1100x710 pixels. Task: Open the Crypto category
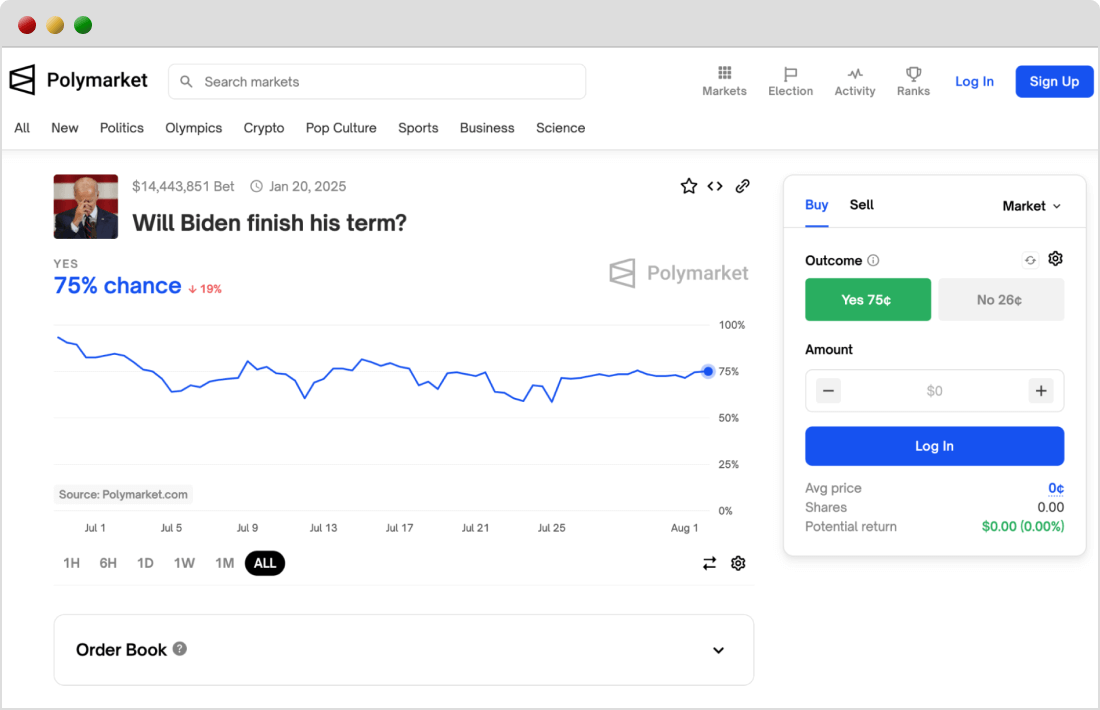[264, 128]
